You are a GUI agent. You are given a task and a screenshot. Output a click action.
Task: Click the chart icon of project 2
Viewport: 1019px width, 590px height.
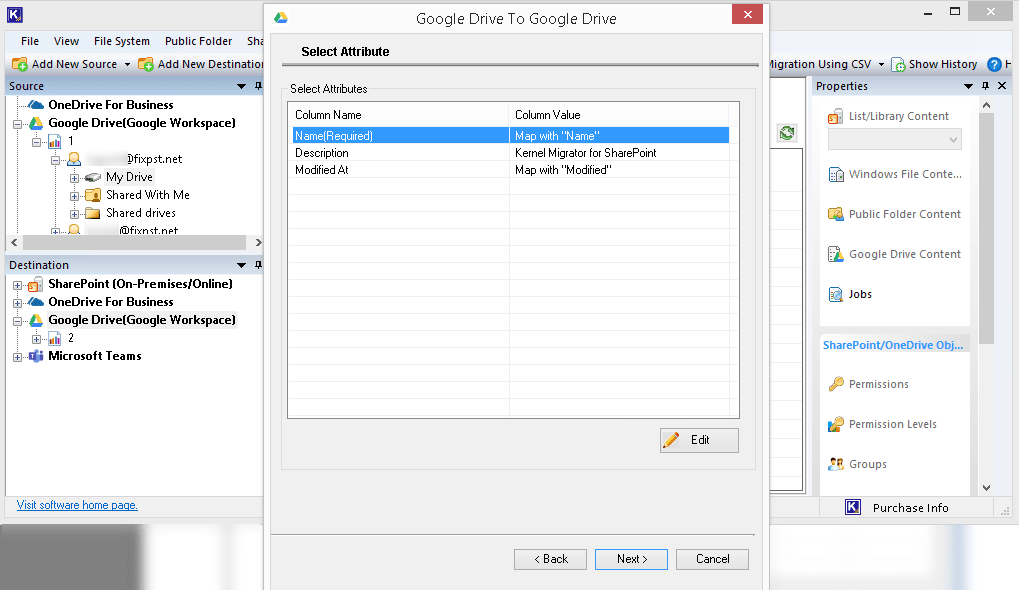tap(55, 338)
